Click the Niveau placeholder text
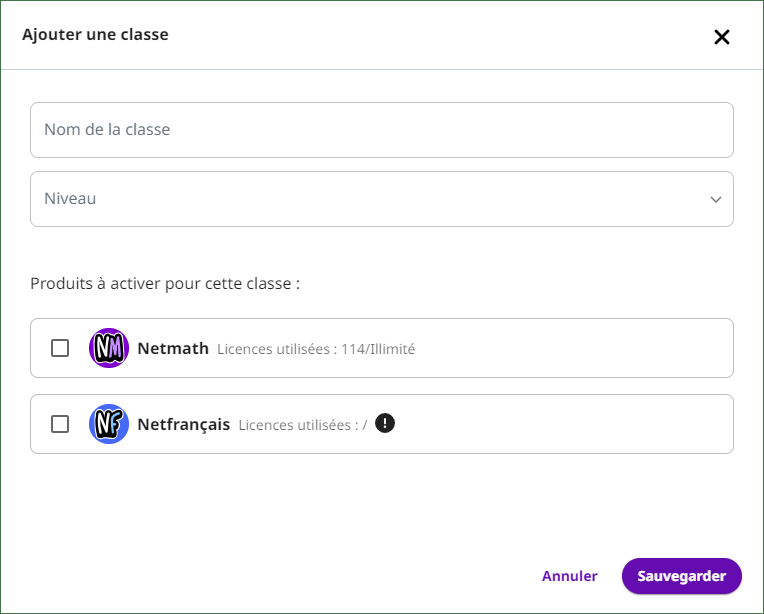The image size is (764, 614). 70,199
